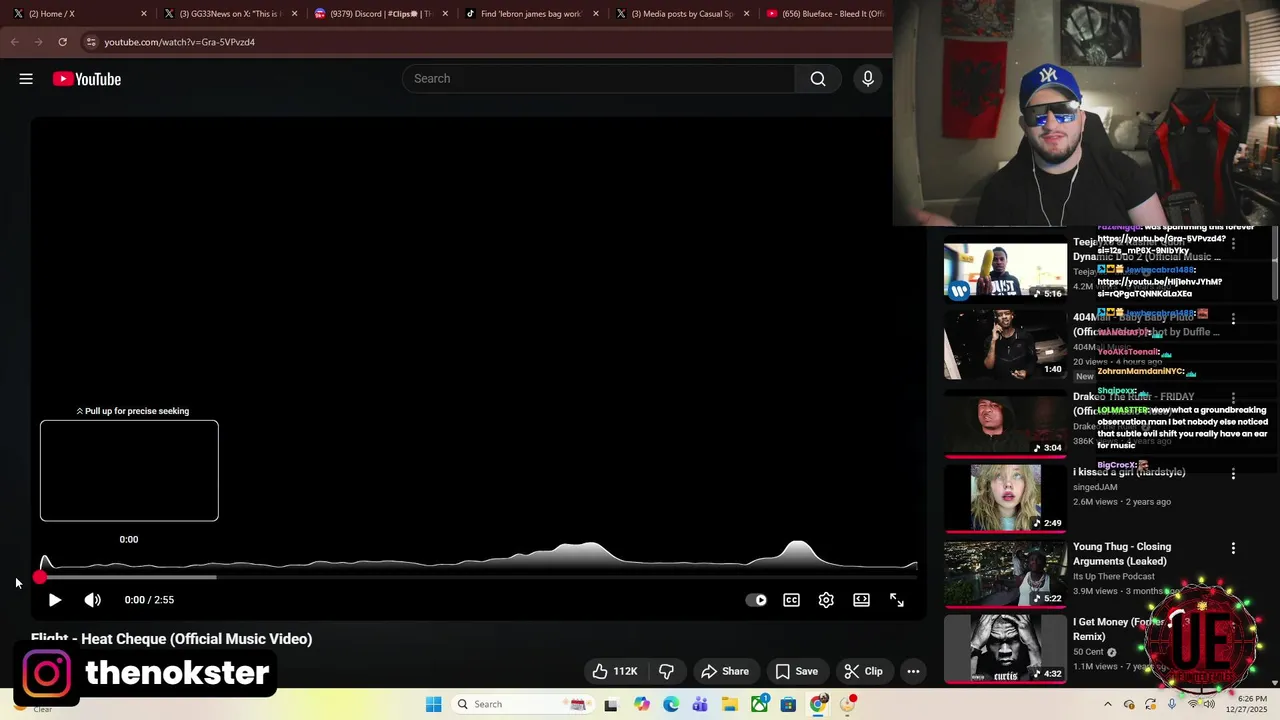Reload the YouTube page

coord(62,42)
